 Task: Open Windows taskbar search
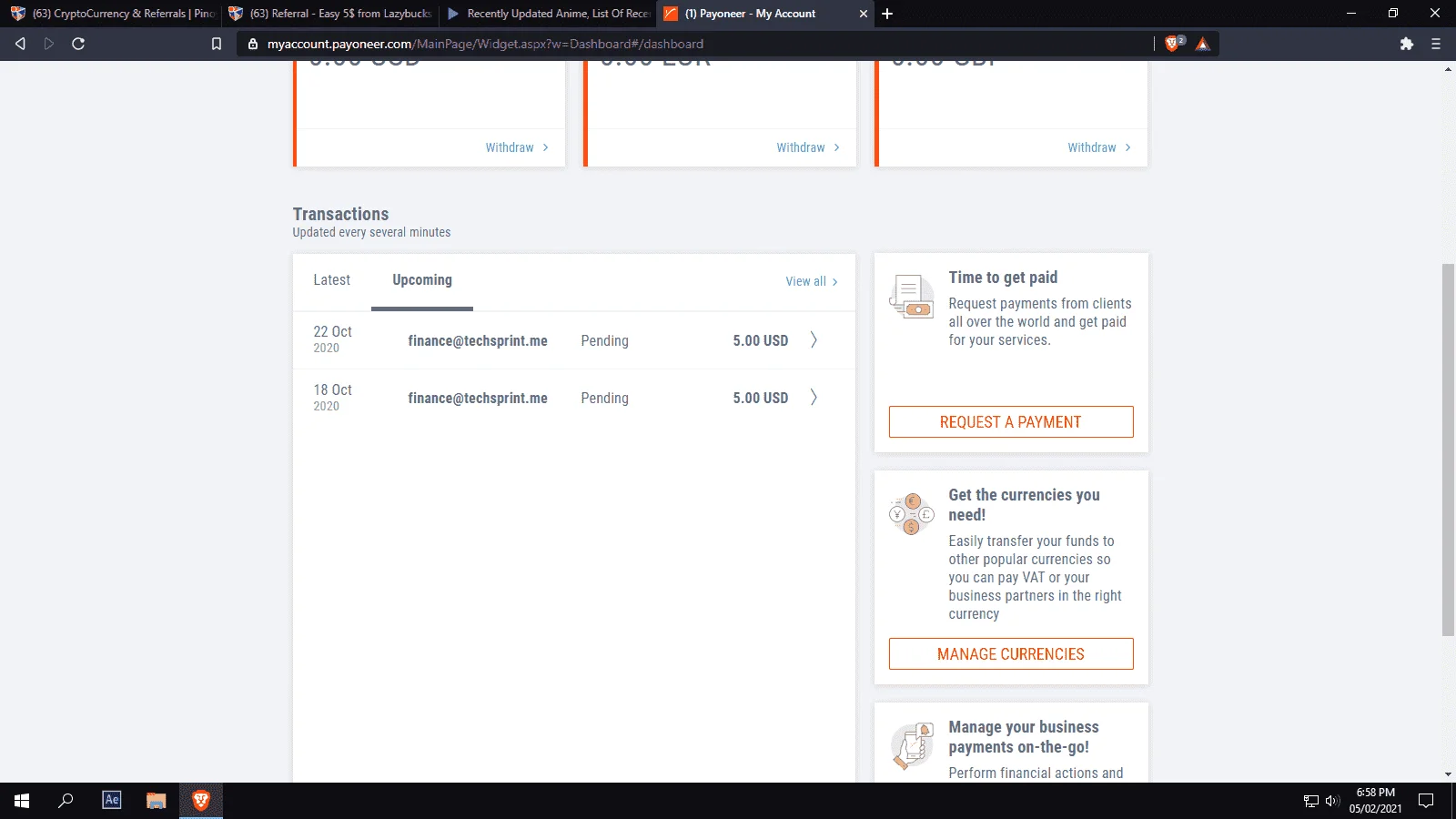tap(66, 801)
